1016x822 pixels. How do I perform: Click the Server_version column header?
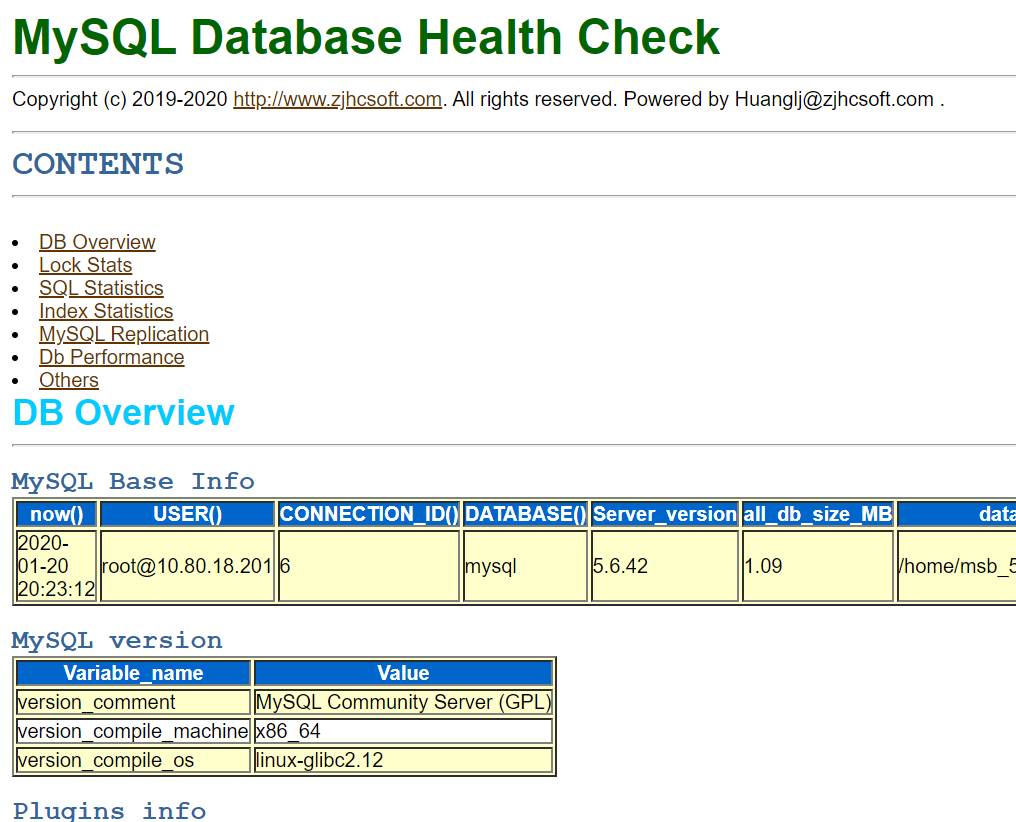tap(665, 514)
